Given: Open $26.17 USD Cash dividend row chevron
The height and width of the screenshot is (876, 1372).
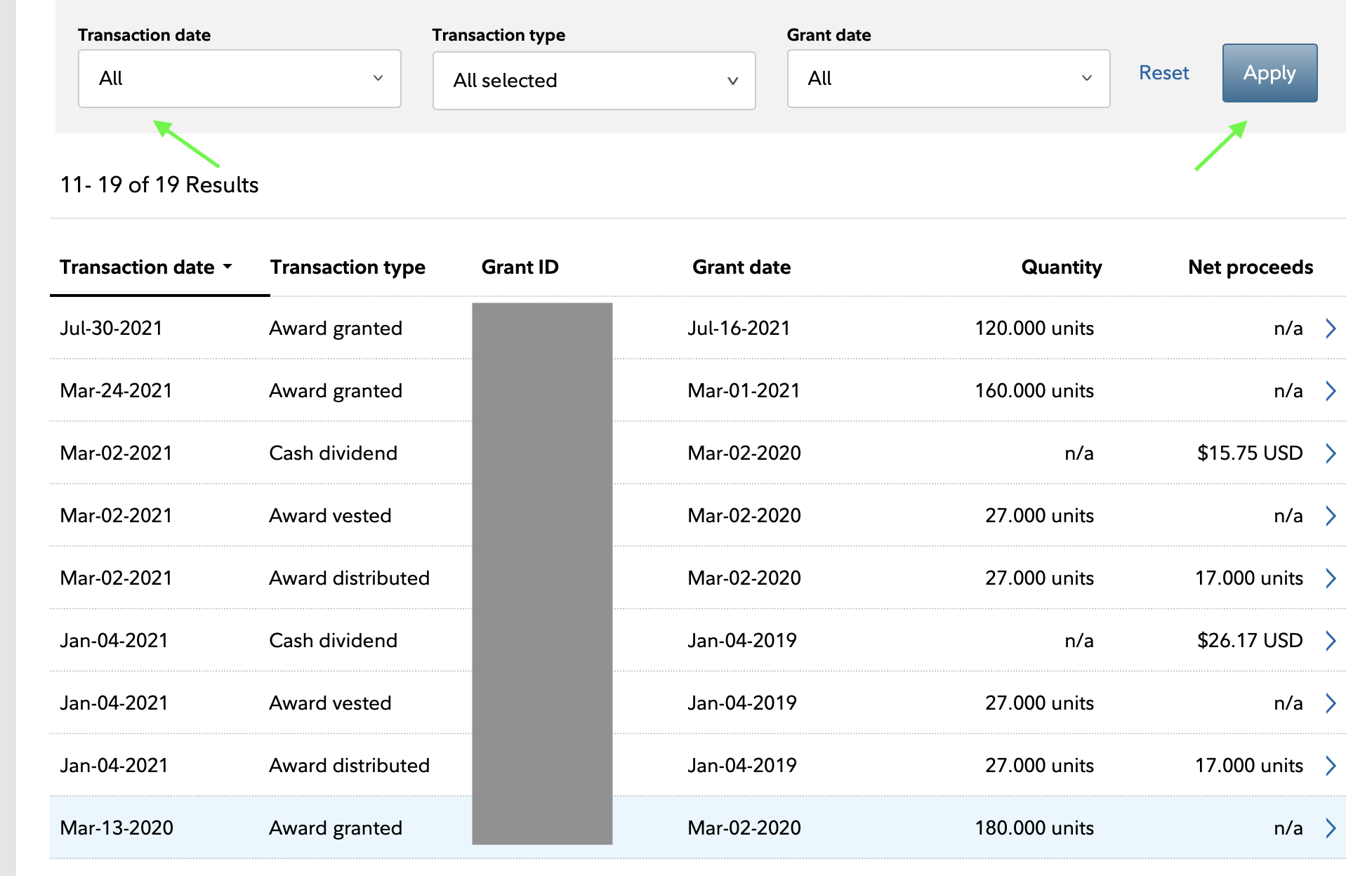Looking at the screenshot, I should pos(1331,641).
